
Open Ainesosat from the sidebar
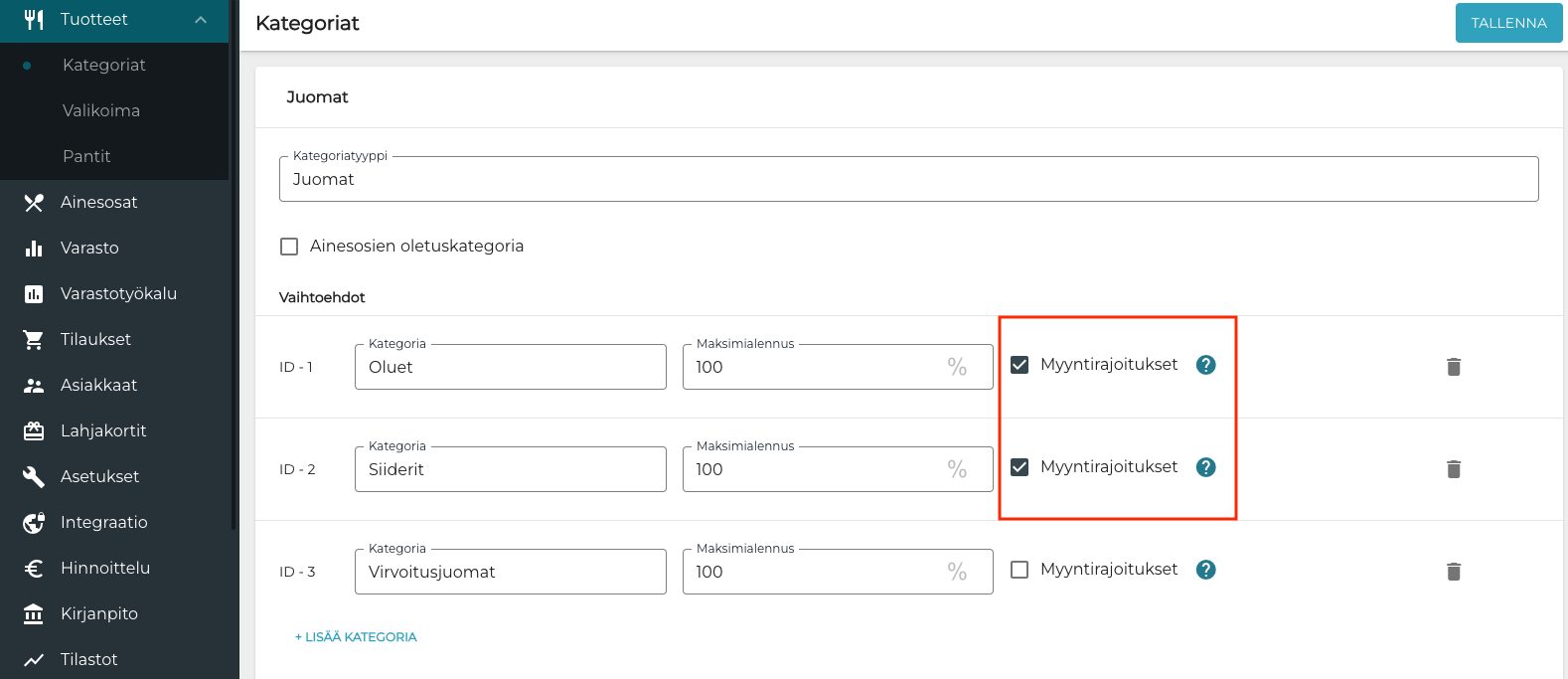tap(98, 202)
